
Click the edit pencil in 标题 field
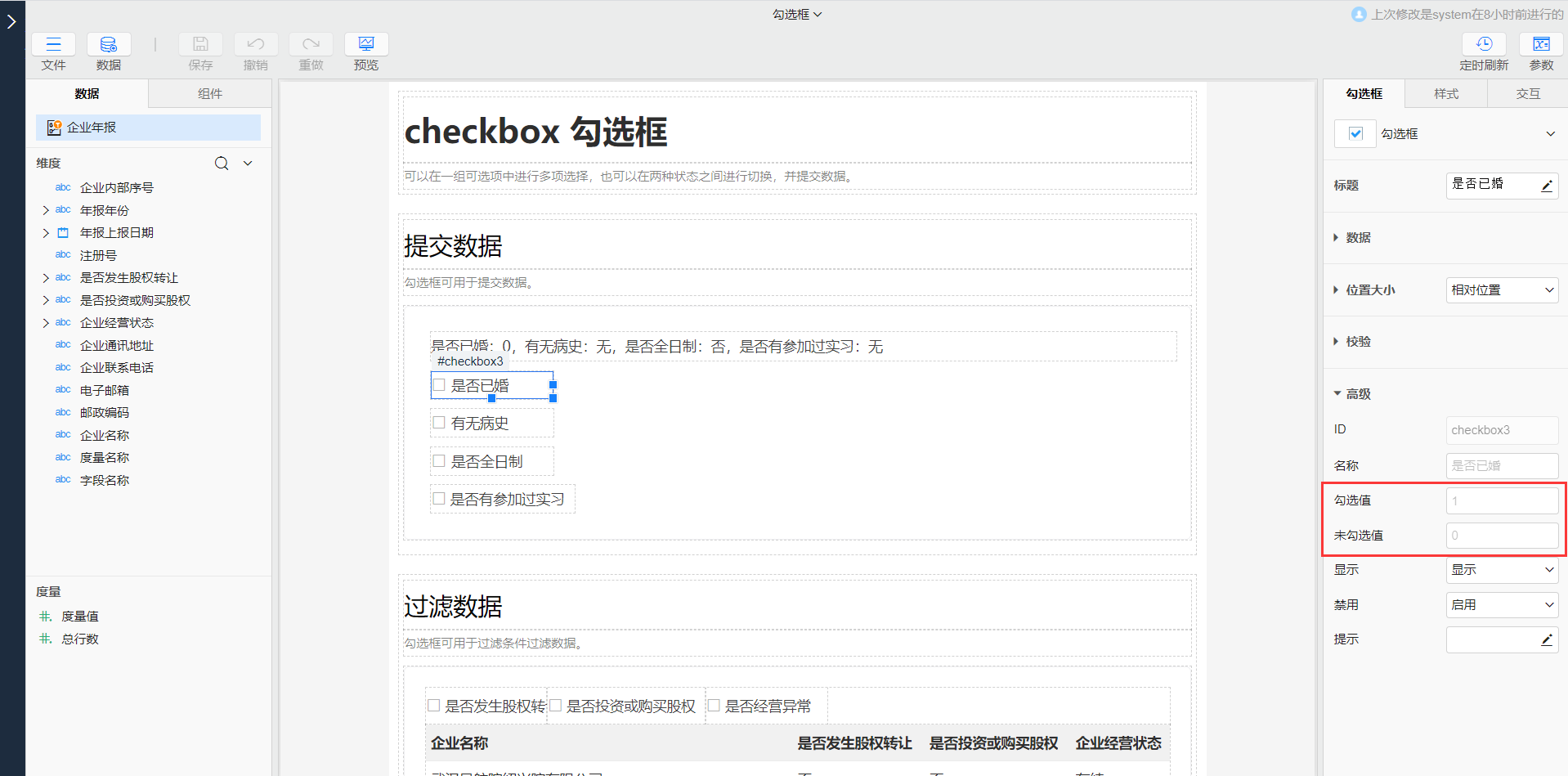click(1546, 186)
